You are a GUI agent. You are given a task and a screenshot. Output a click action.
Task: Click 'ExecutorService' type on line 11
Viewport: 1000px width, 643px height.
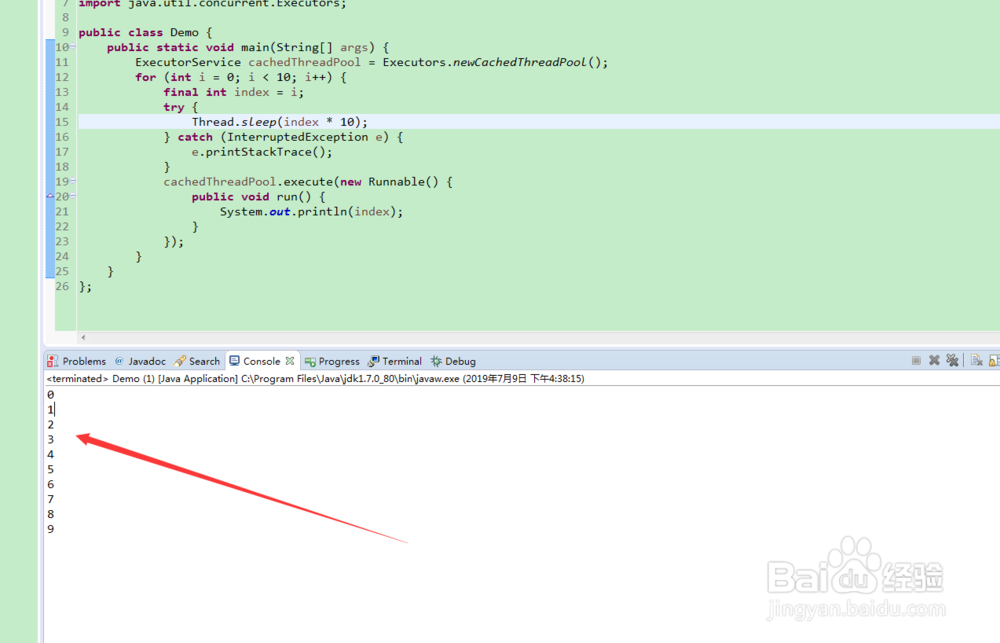(x=188, y=63)
